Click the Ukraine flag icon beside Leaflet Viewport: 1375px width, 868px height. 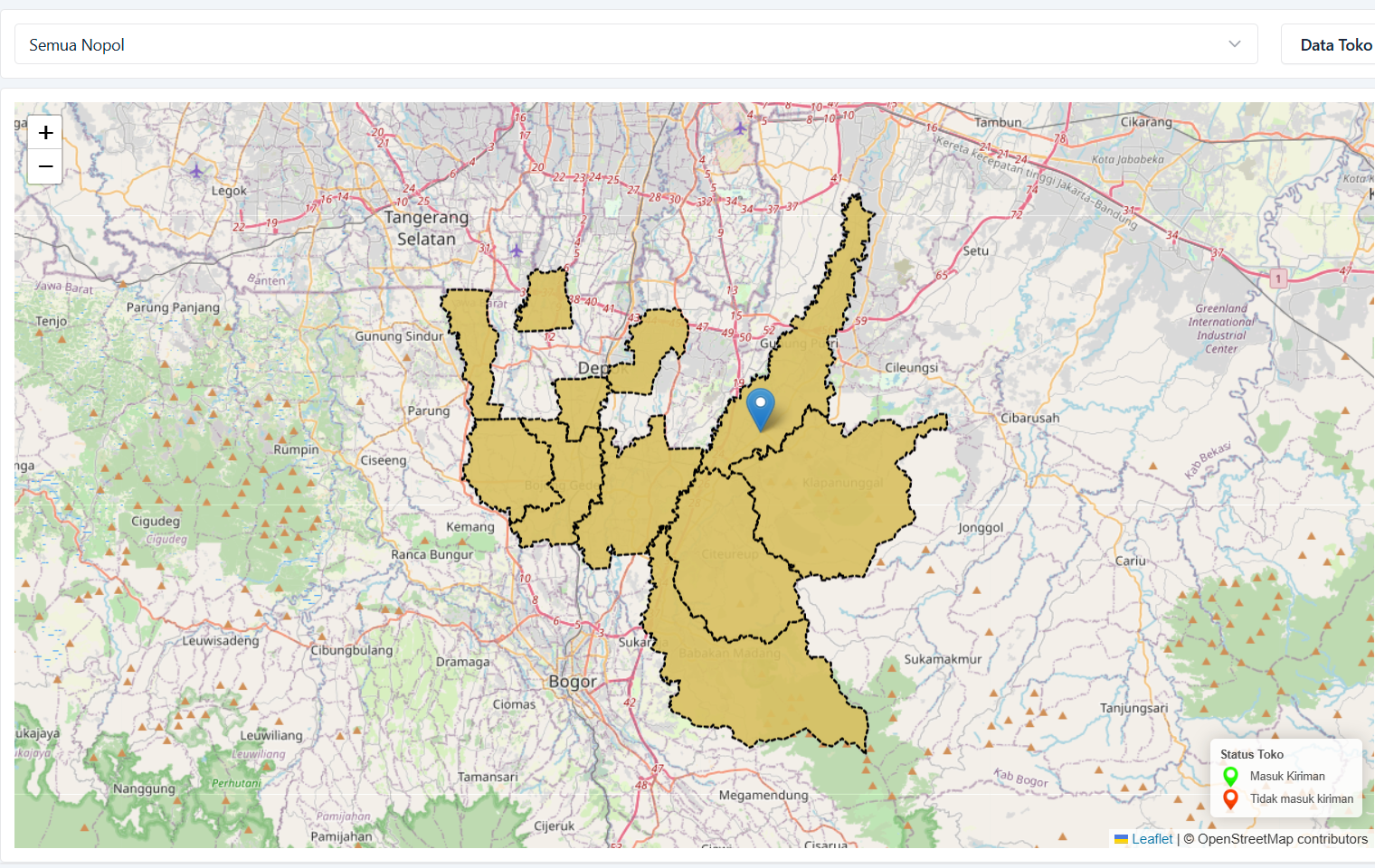click(1121, 839)
